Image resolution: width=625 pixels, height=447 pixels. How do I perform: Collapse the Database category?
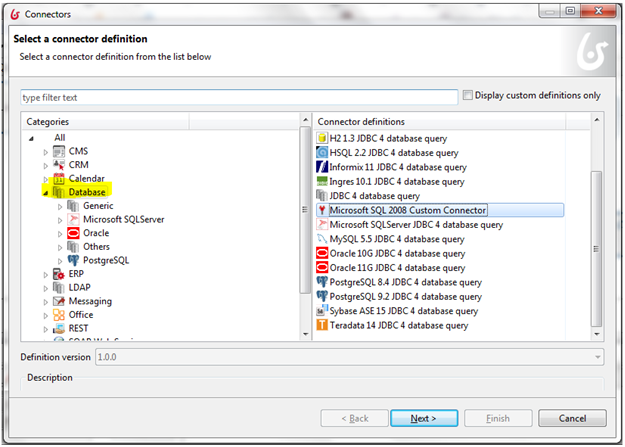tap(45, 193)
